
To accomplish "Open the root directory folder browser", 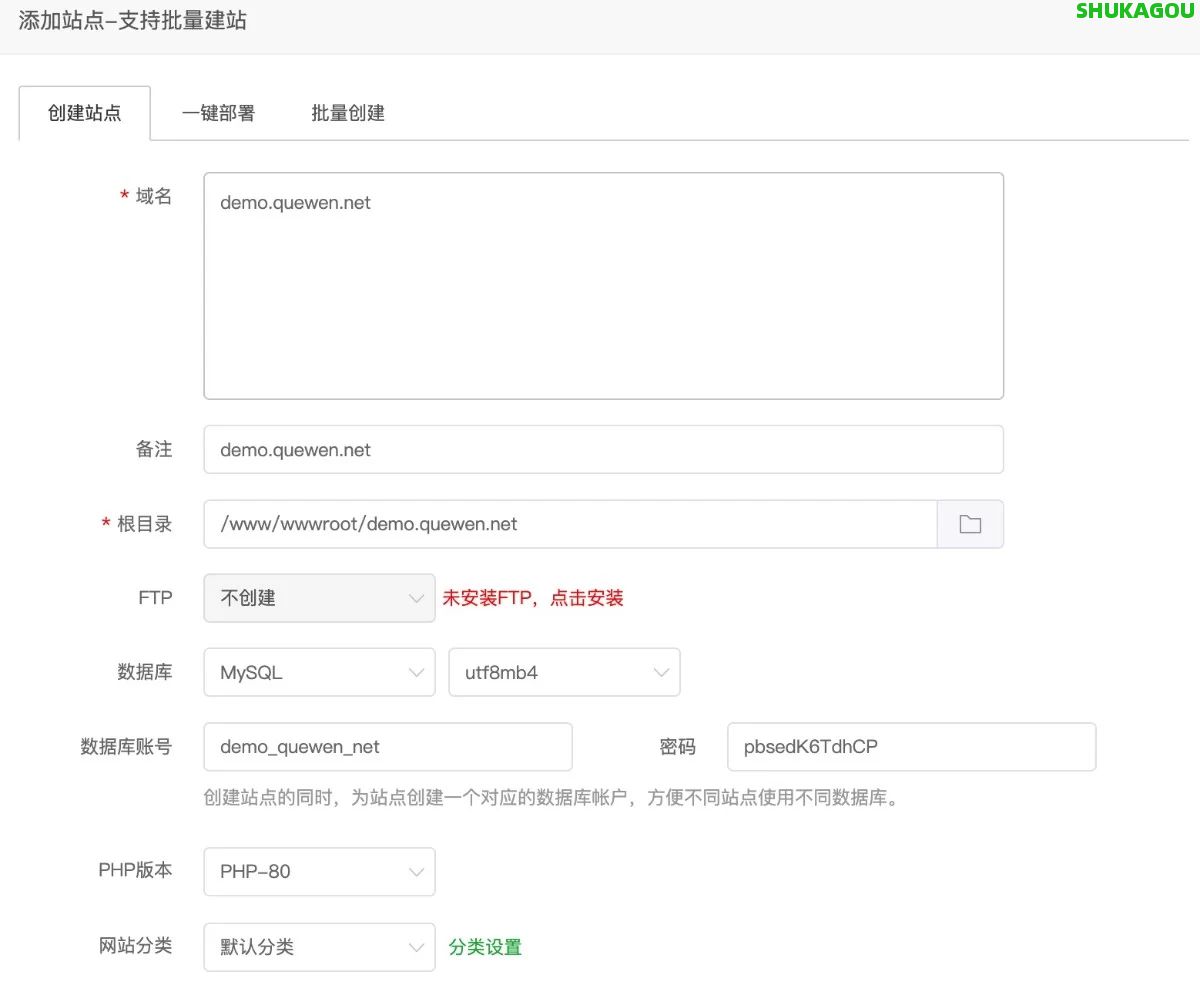I will pos(970,523).
